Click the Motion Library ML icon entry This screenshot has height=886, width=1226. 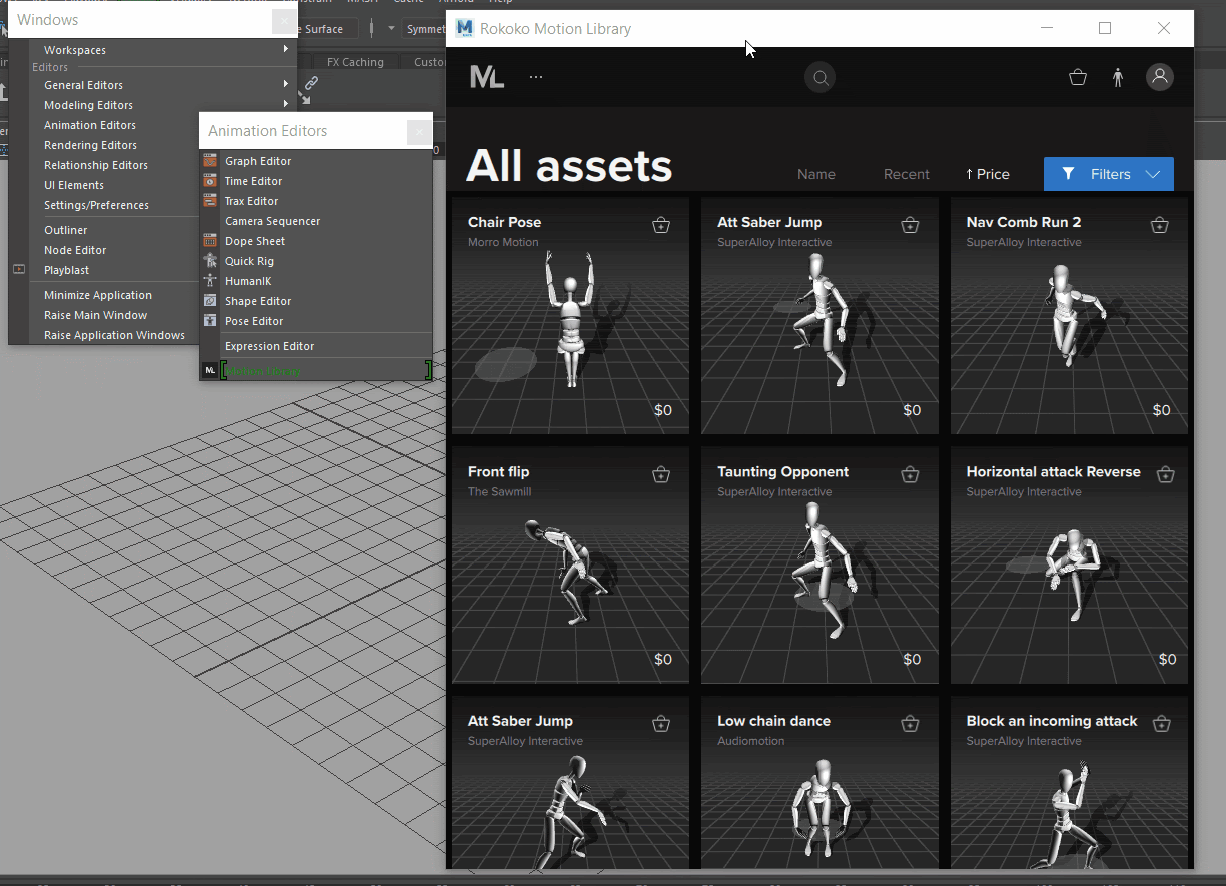click(210, 370)
